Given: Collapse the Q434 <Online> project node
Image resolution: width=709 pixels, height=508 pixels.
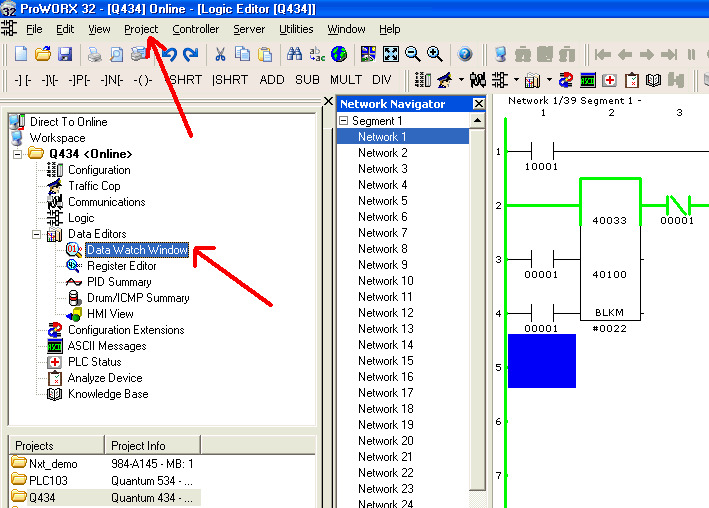Looking at the screenshot, I should (x=18, y=154).
